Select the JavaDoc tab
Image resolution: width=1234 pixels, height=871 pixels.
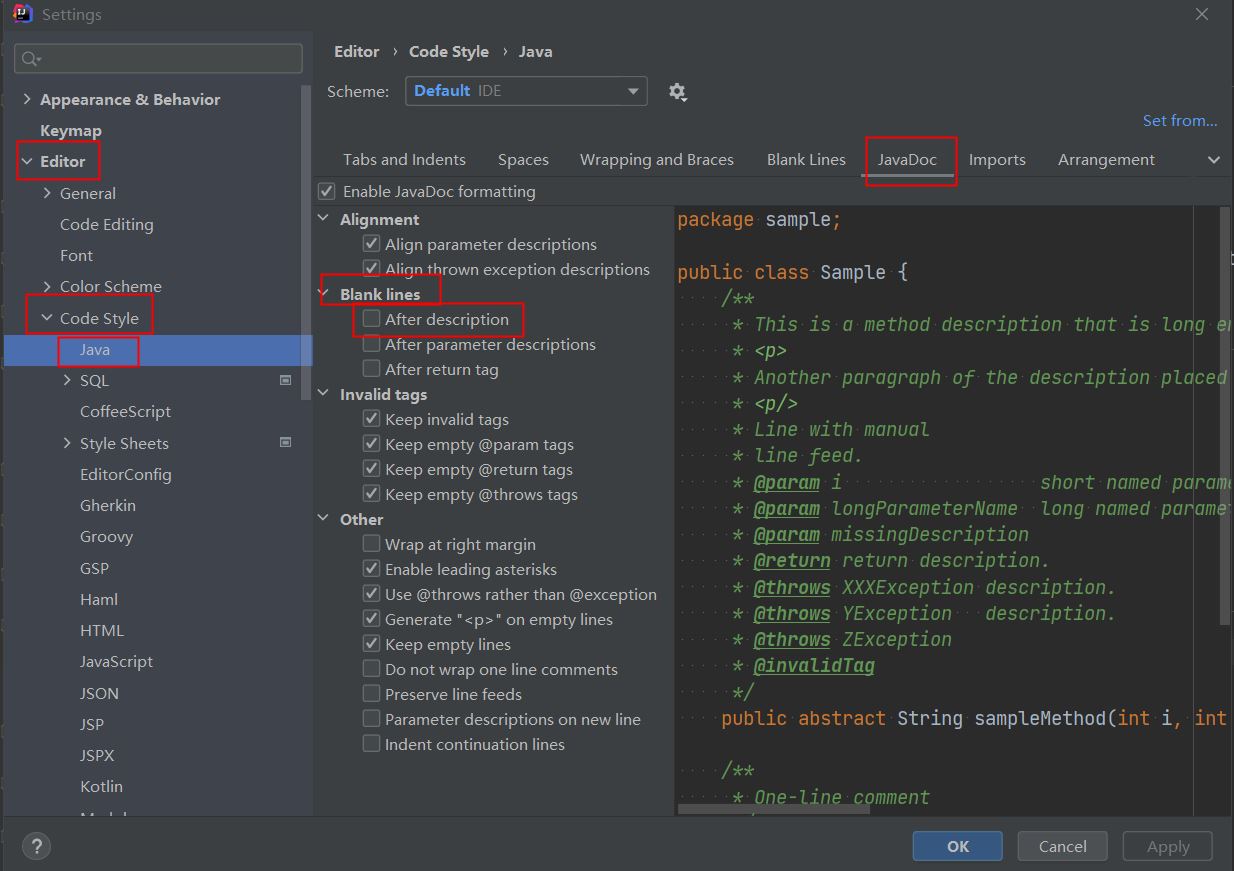pos(908,160)
